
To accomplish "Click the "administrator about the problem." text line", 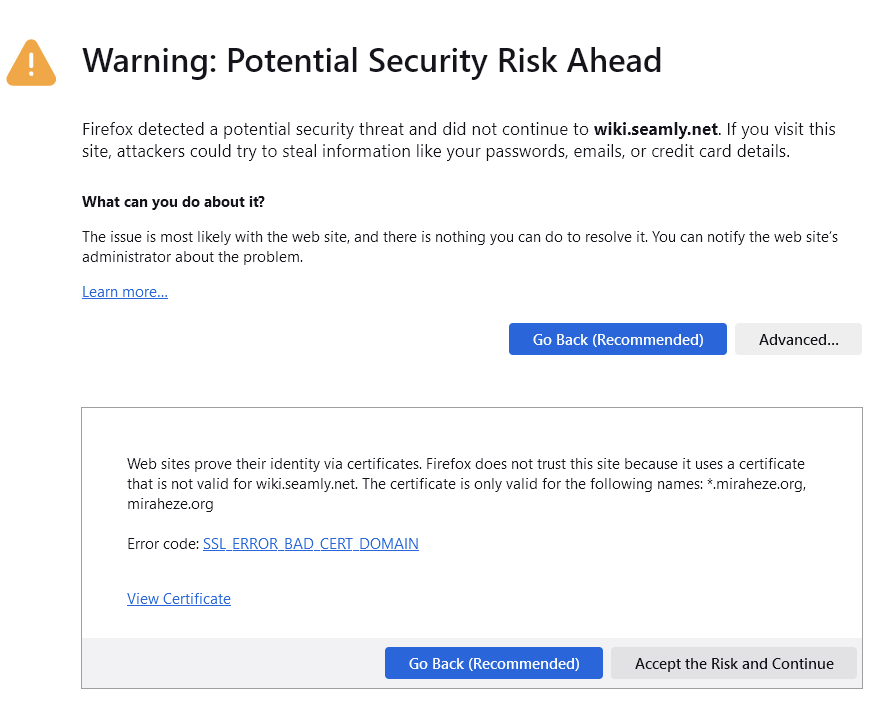I will [192, 256].
